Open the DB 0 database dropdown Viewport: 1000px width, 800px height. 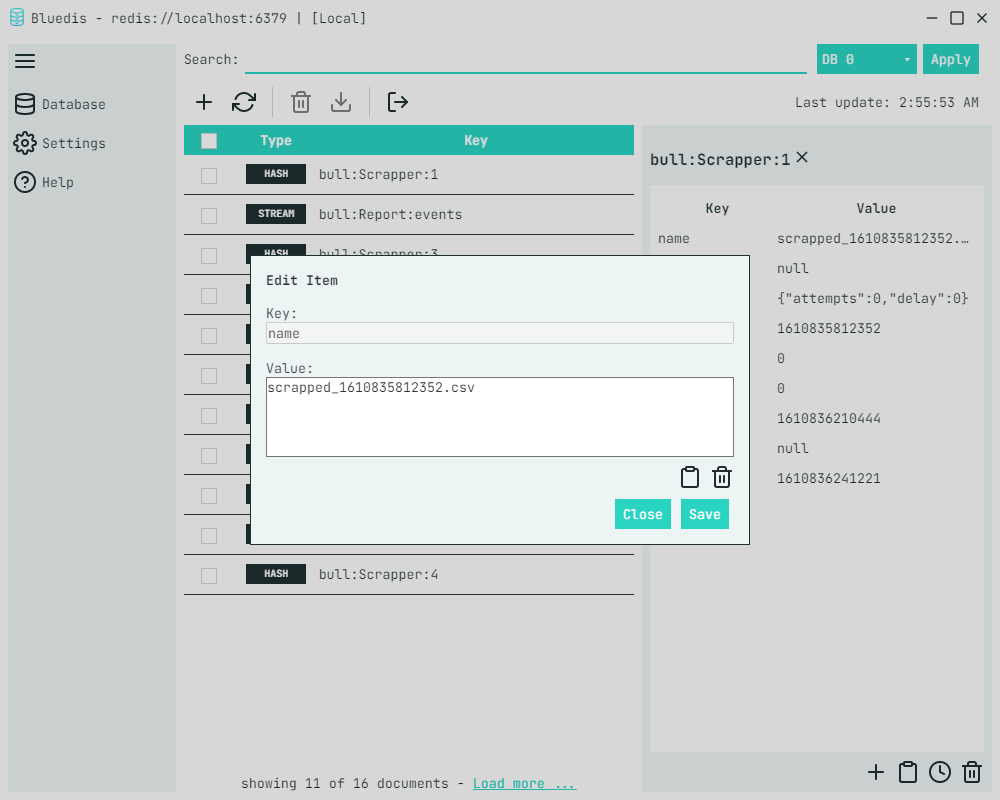tap(867, 59)
